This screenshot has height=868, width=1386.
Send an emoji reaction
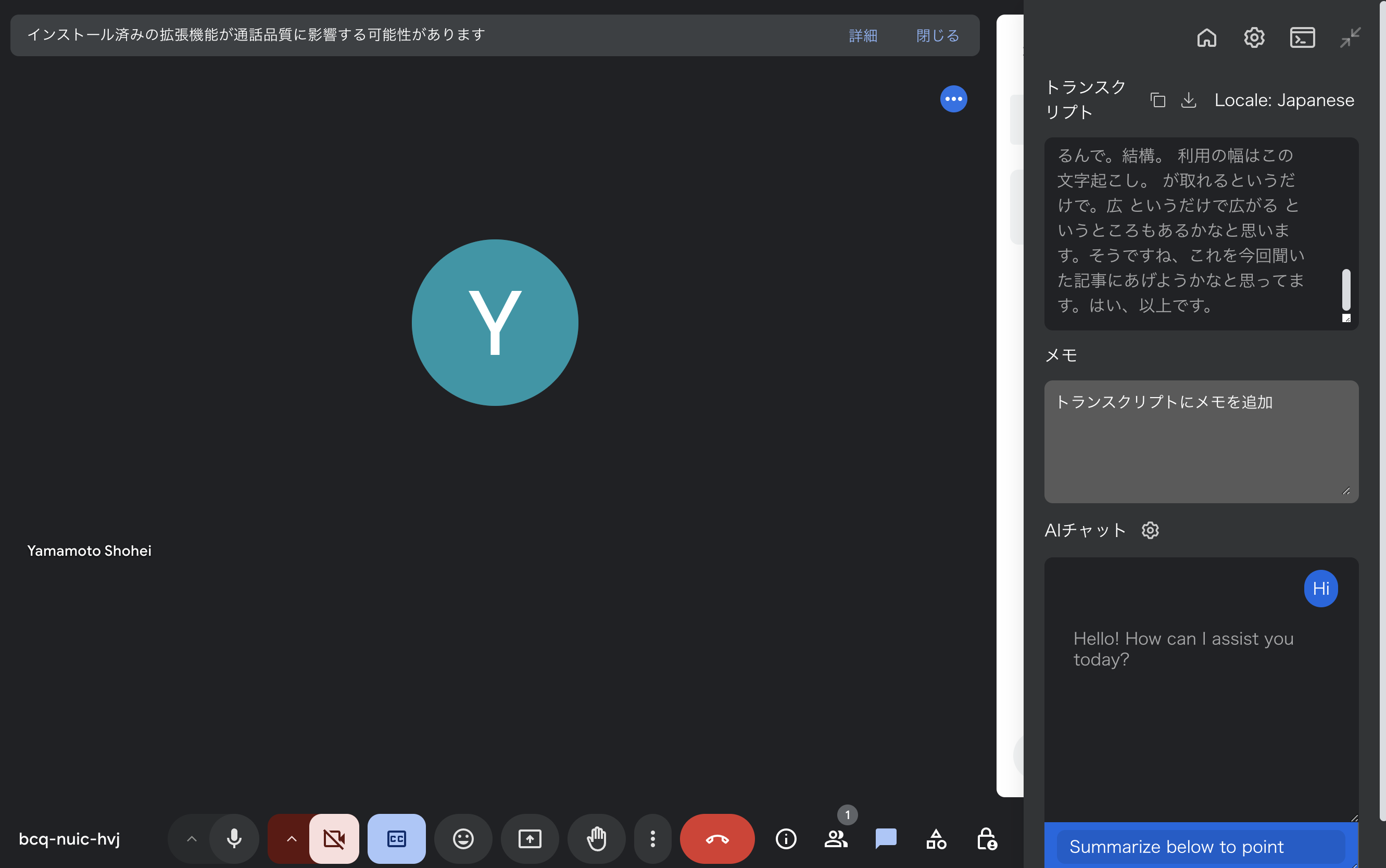463,839
